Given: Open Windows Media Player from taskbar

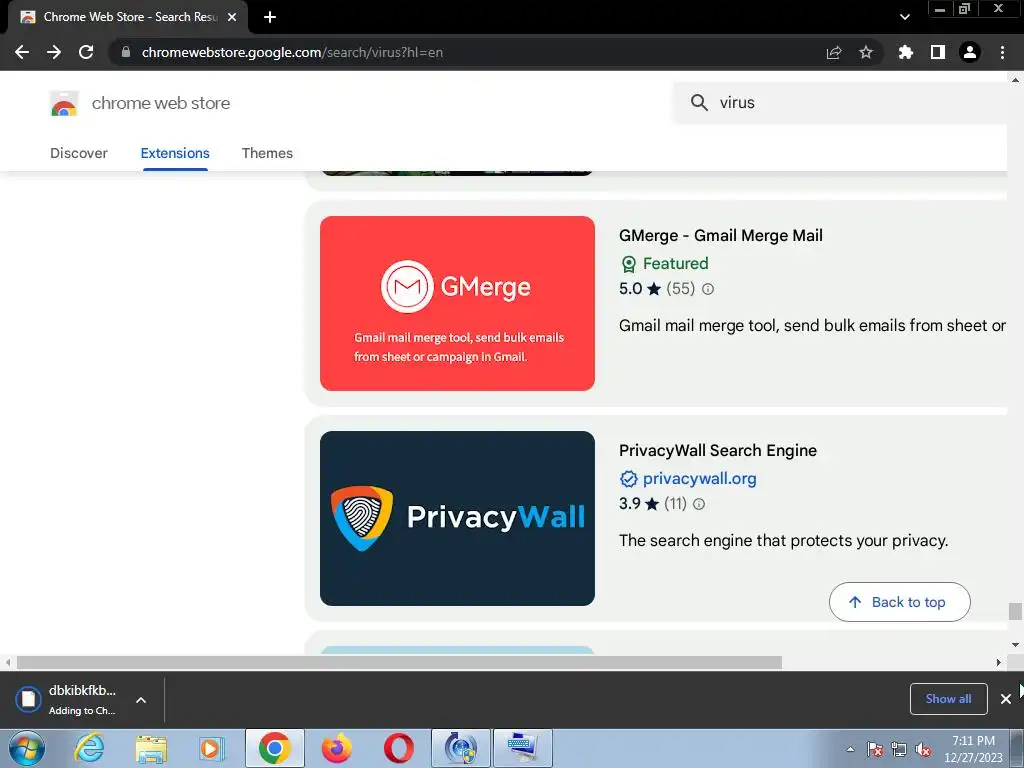Looking at the screenshot, I should (x=212, y=748).
